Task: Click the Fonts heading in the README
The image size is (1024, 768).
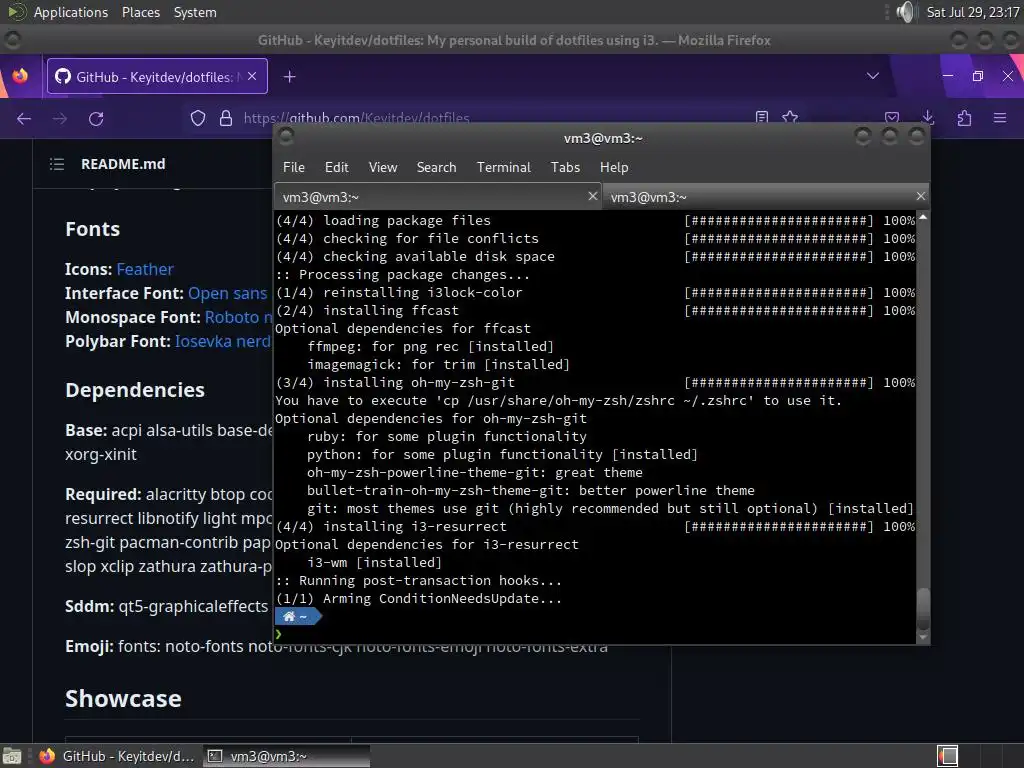Action: pos(93,229)
